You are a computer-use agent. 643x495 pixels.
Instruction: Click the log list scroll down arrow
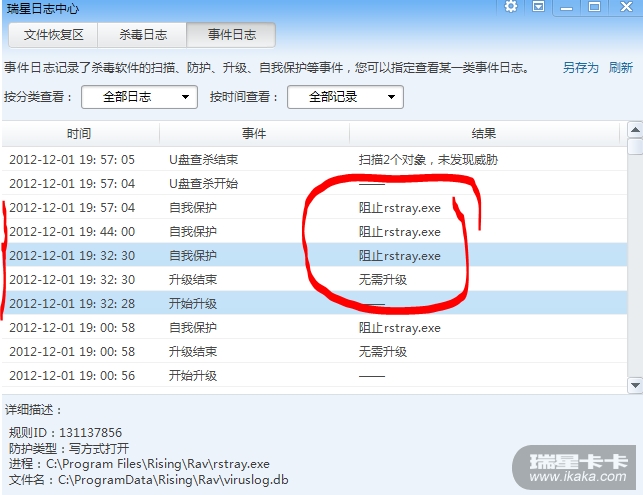point(635,385)
